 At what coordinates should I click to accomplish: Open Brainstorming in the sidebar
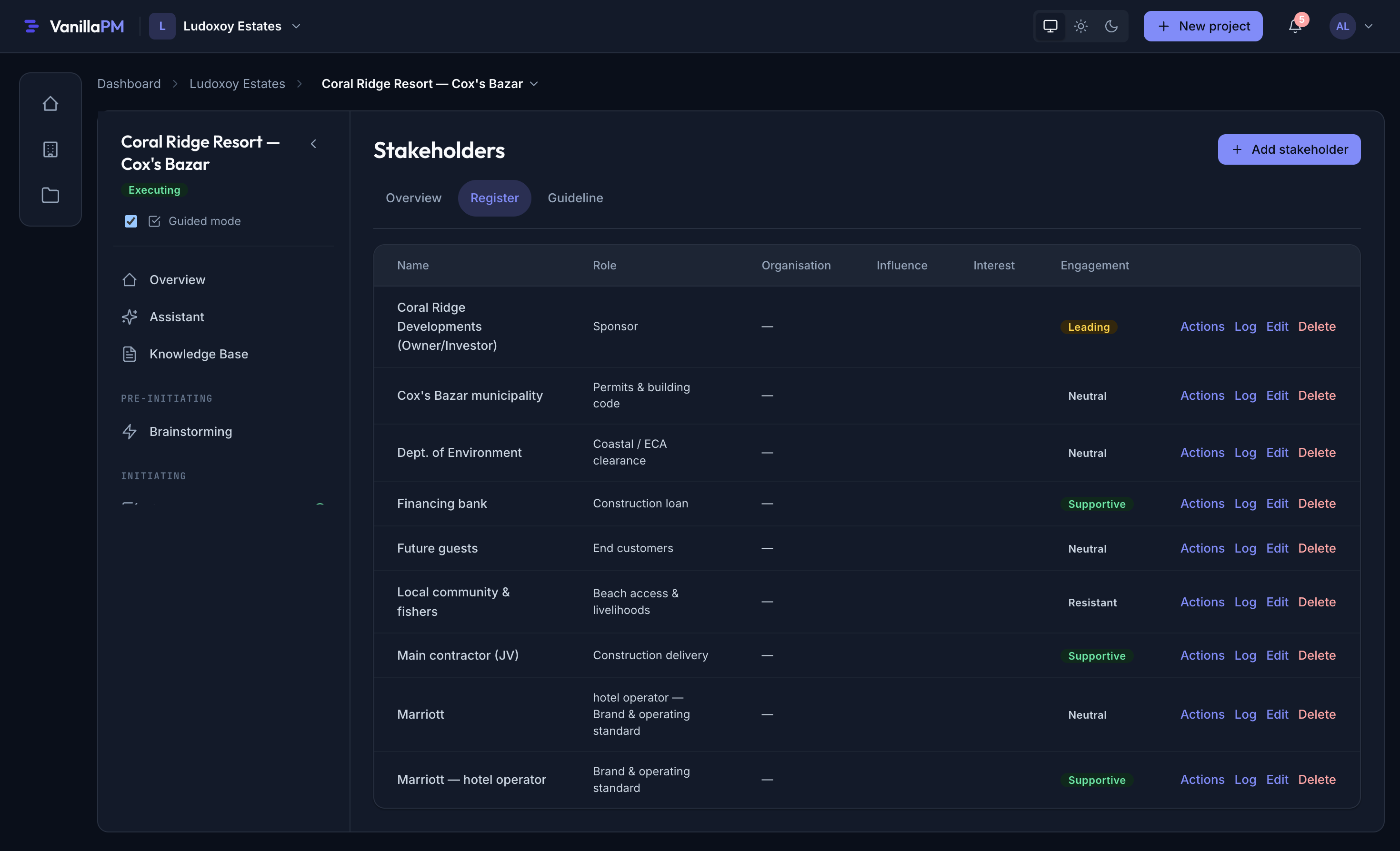(224, 432)
